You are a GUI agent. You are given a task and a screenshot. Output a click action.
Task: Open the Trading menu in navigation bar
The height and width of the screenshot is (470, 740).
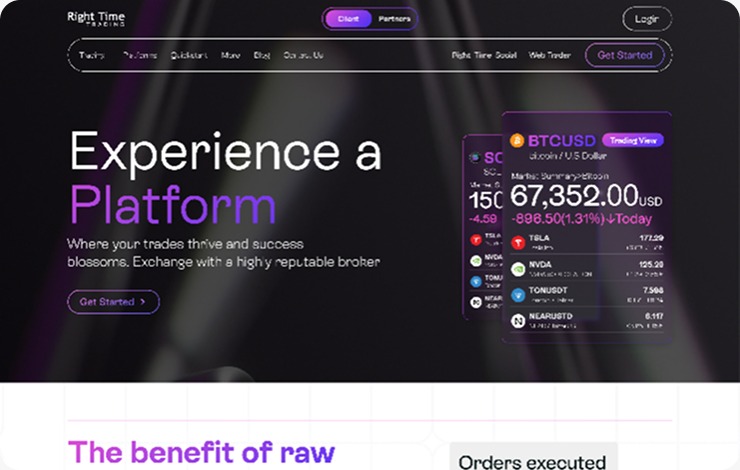click(x=92, y=55)
